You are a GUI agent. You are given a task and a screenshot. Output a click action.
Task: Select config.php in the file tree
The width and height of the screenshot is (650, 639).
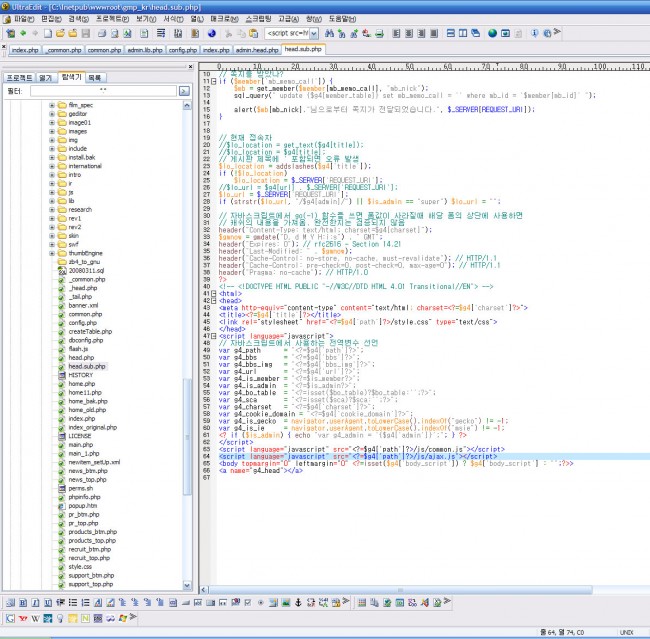tap(82, 323)
